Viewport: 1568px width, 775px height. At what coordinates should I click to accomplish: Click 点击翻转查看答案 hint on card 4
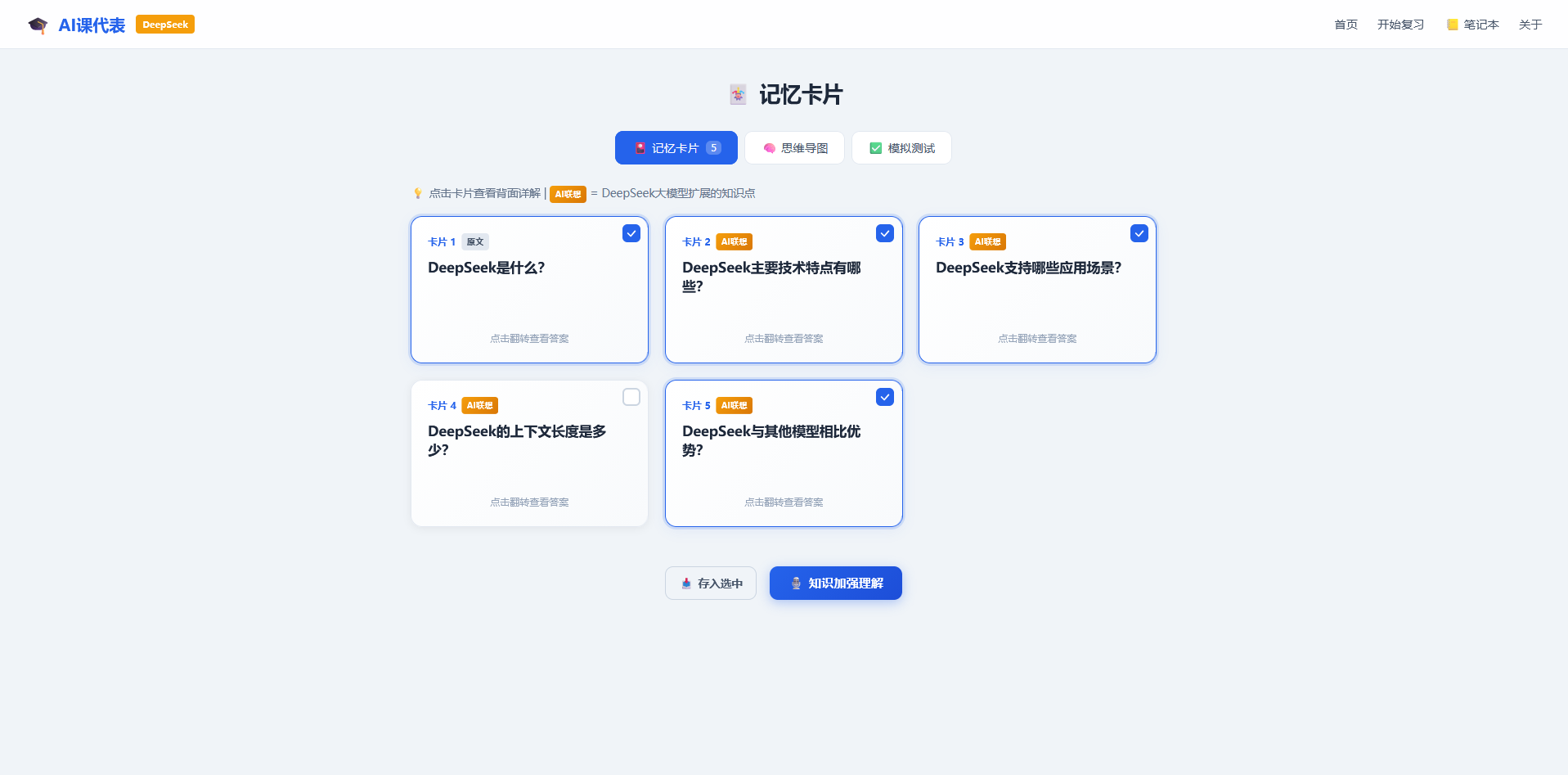click(529, 502)
